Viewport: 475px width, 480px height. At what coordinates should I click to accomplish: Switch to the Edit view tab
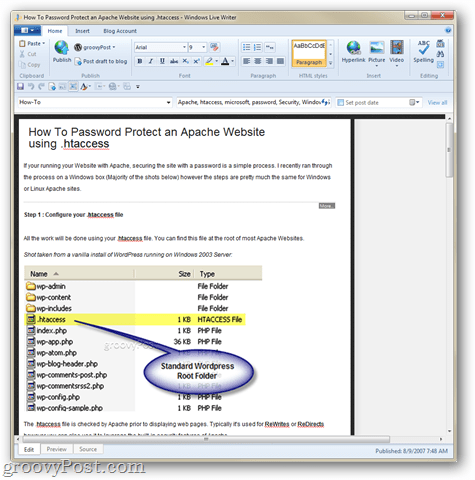coord(29,449)
